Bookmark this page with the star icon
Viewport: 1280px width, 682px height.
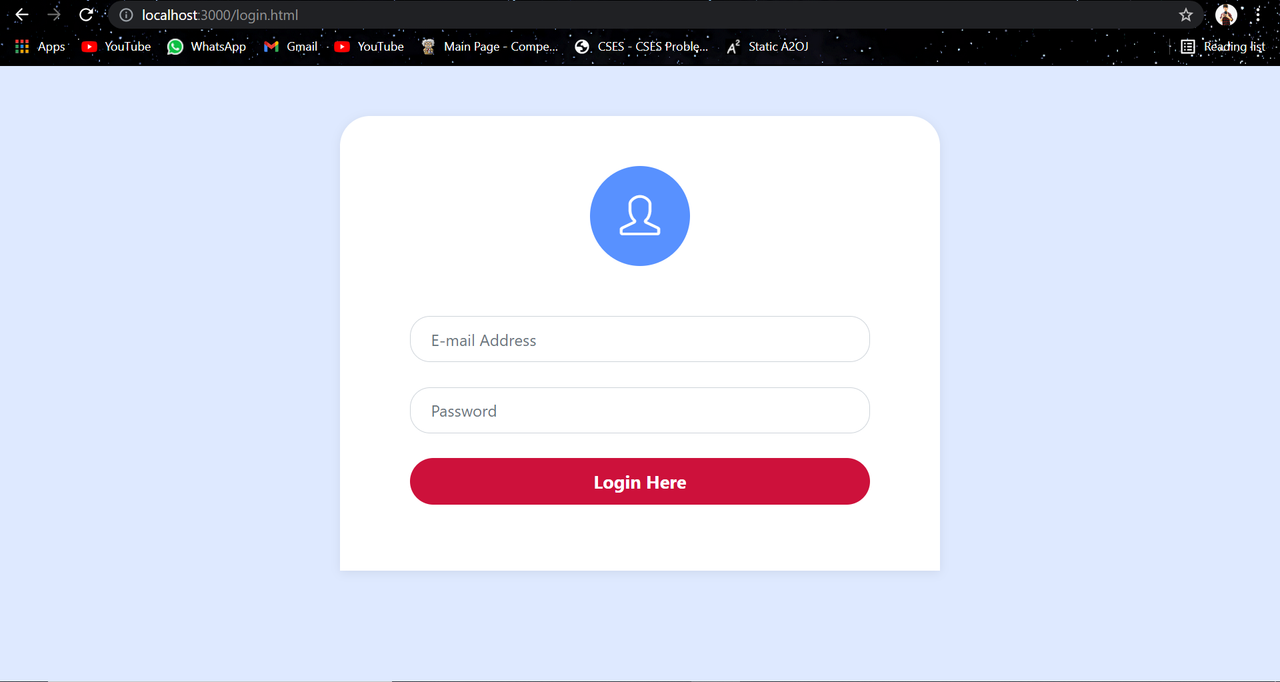click(1186, 15)
